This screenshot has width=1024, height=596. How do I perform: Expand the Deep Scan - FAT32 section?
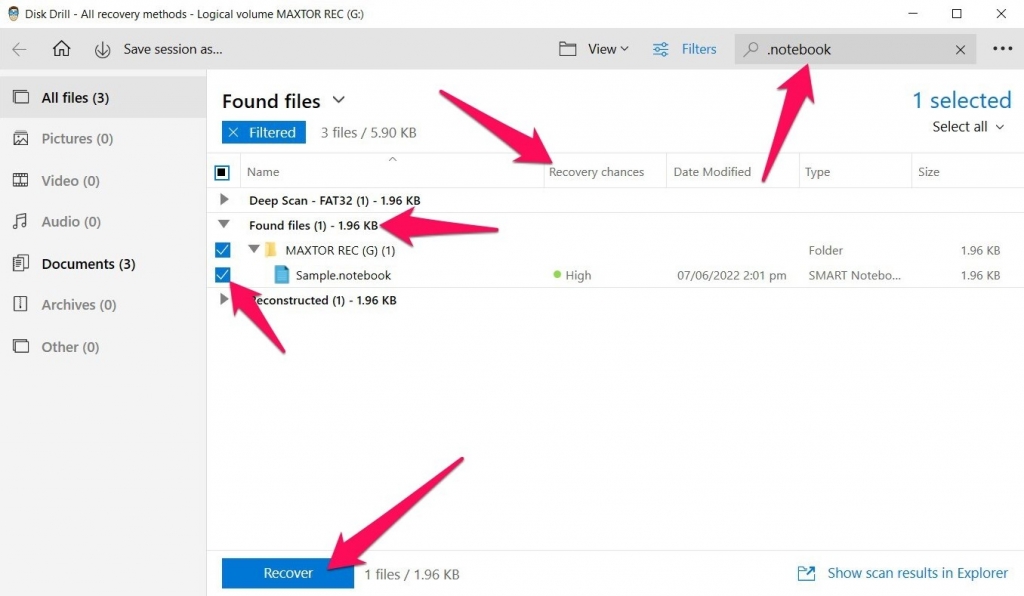pos(223,199)
